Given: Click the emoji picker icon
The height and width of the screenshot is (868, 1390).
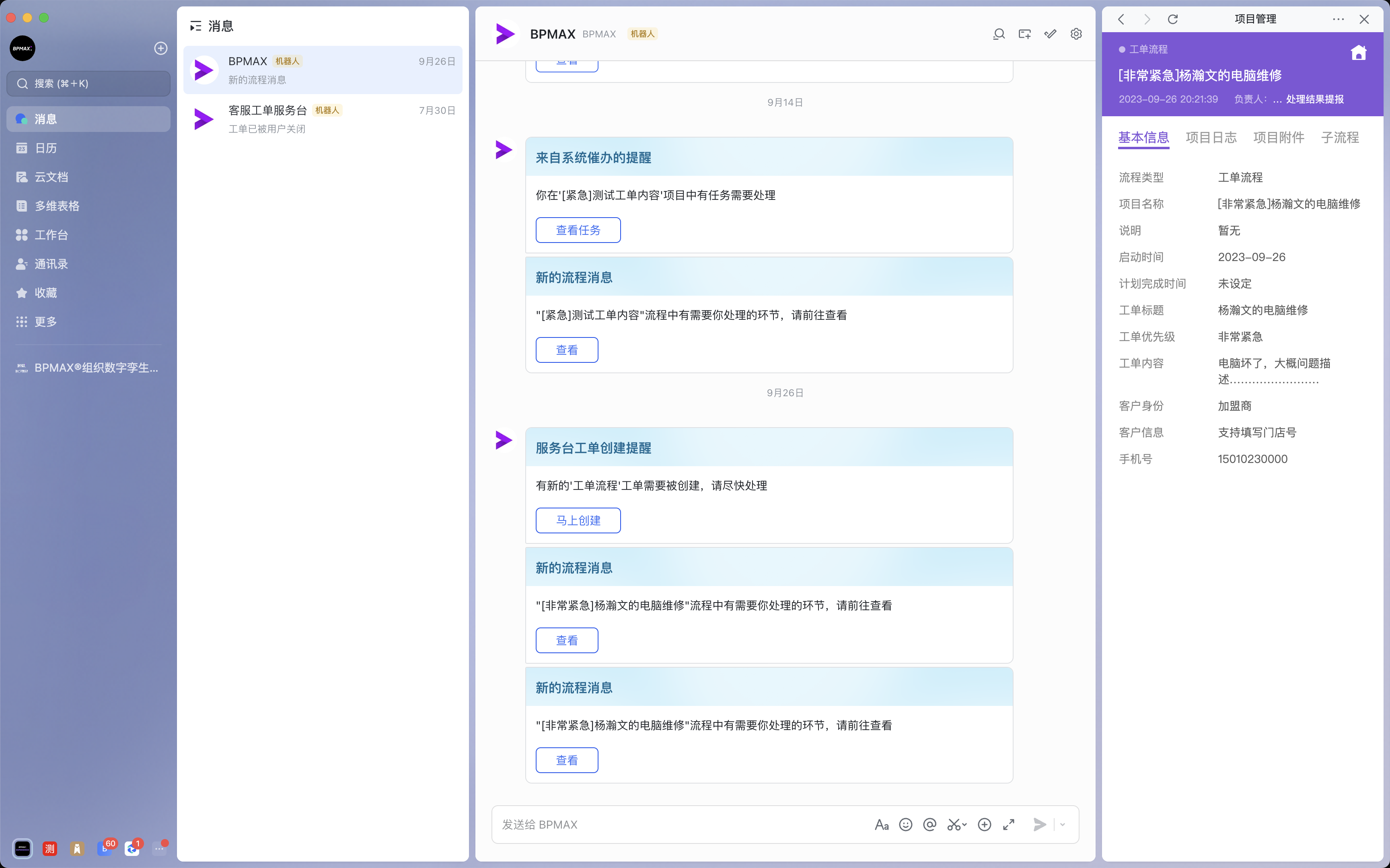Looking at the screenshot, I should point(906,825).
